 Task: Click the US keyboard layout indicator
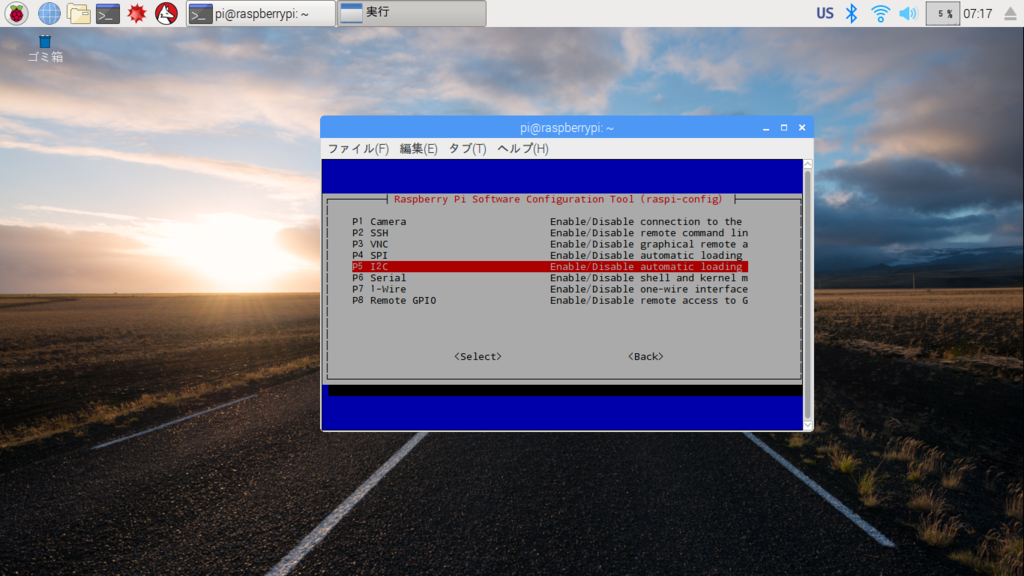click(825, 13)
